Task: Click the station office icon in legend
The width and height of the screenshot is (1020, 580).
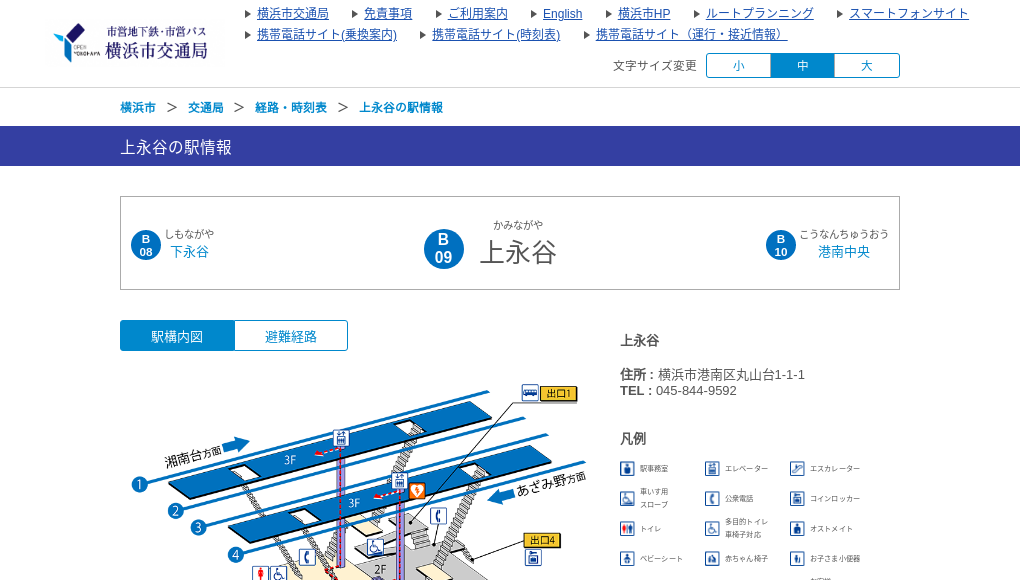Action: [627, 469]
